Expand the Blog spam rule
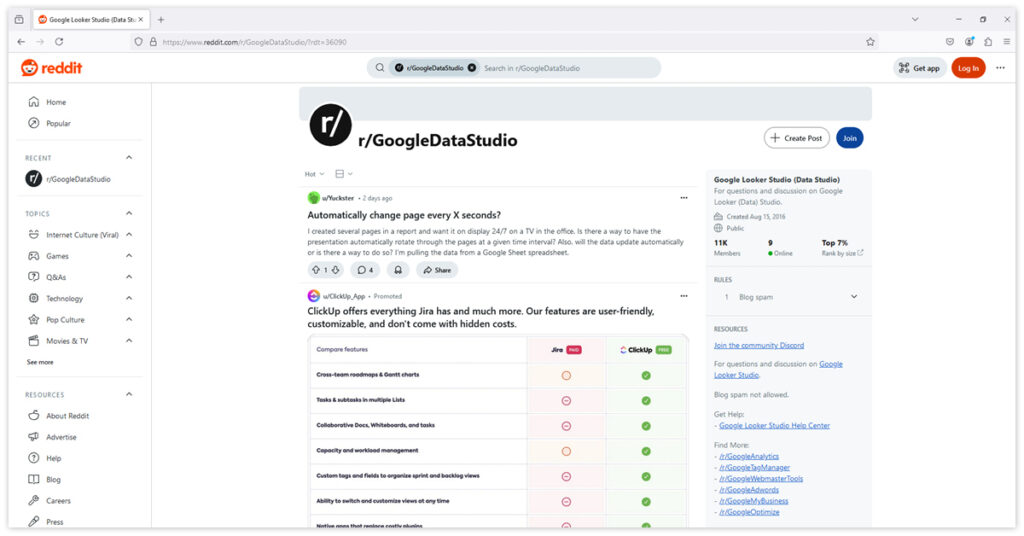 coord(853,297)
